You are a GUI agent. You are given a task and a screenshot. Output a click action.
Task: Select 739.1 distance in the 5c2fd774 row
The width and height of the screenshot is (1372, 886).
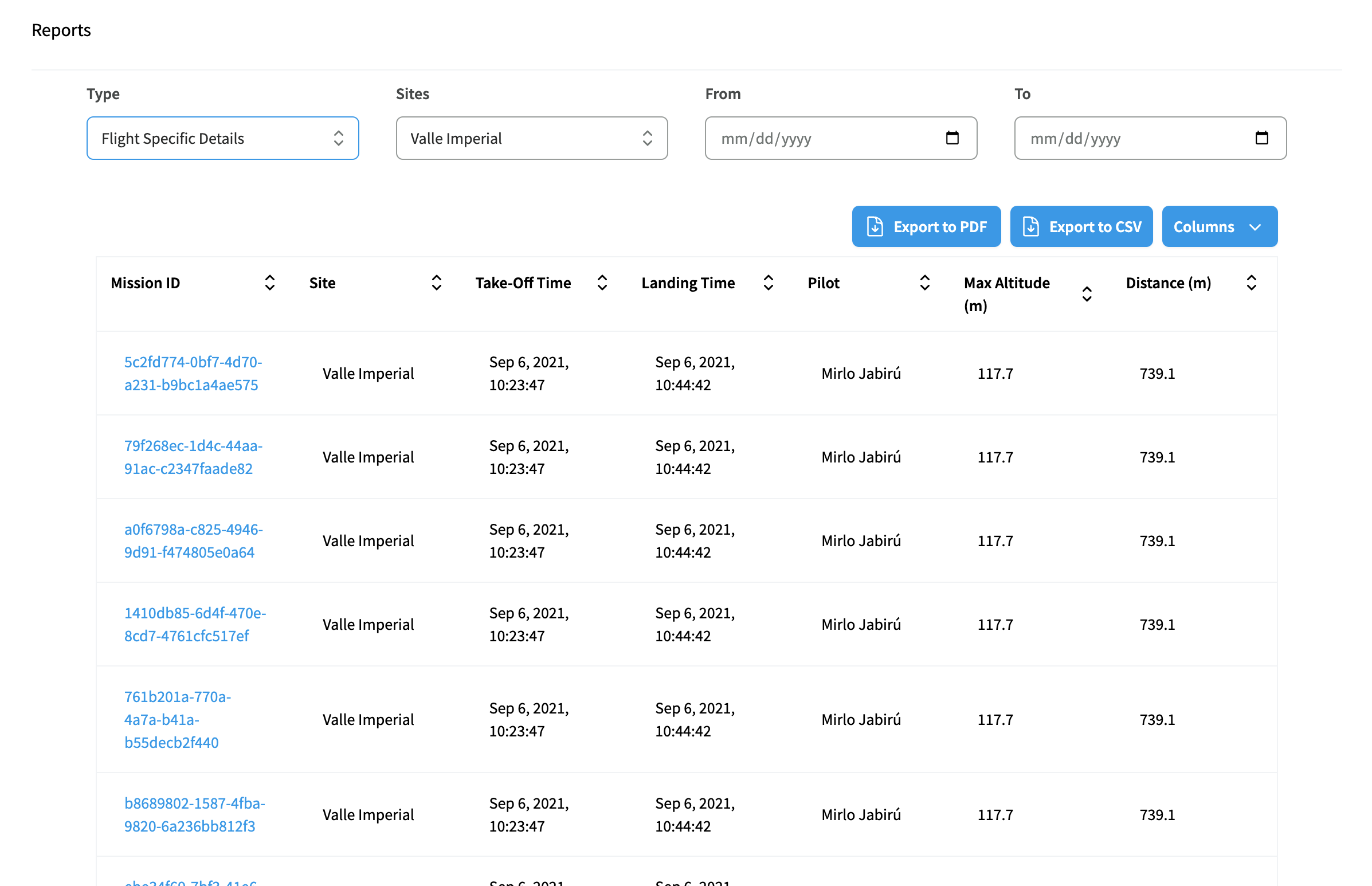coord(1158,374)
